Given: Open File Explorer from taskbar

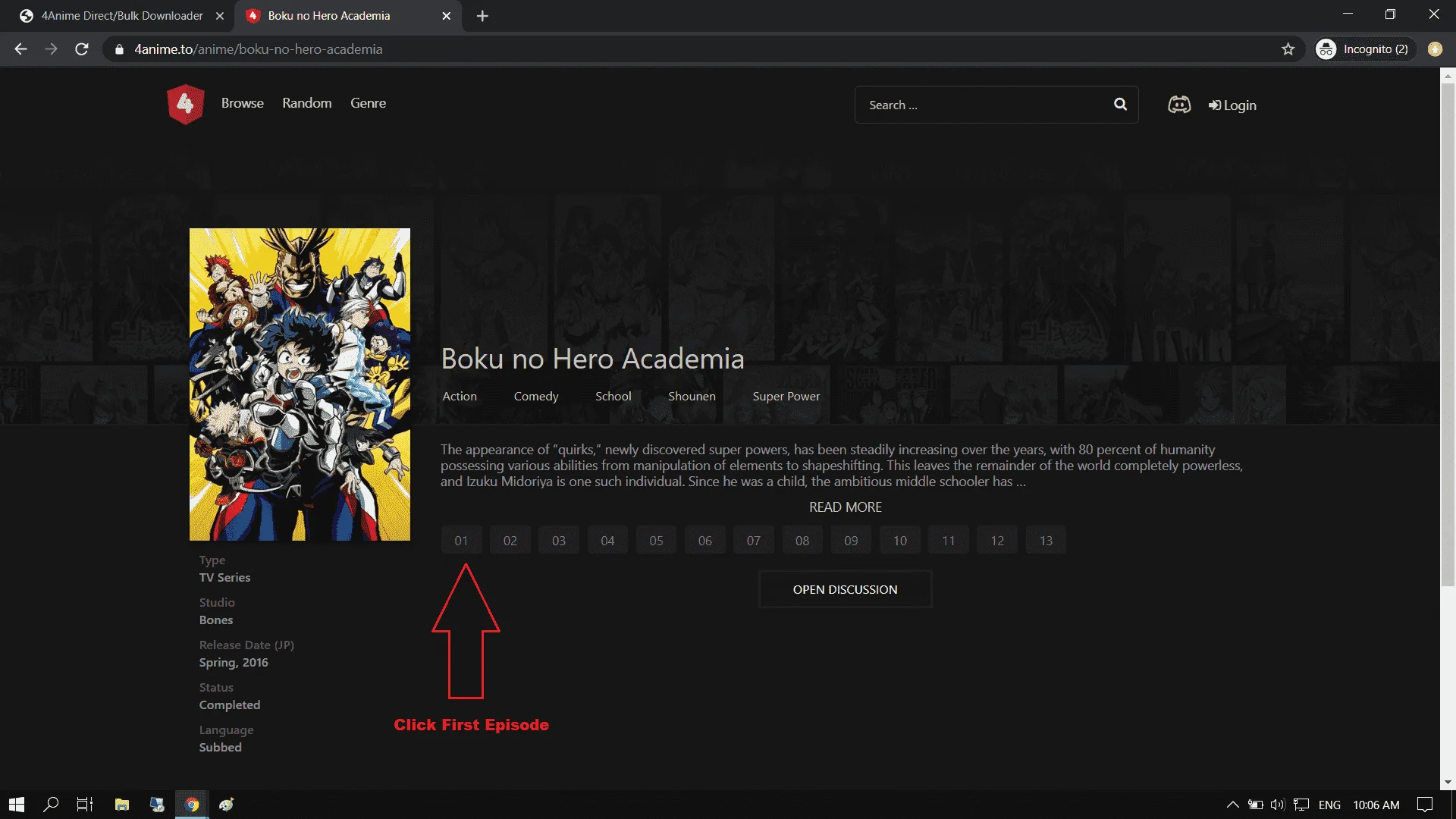Looking at the screenshot, I should pos(121,805).
